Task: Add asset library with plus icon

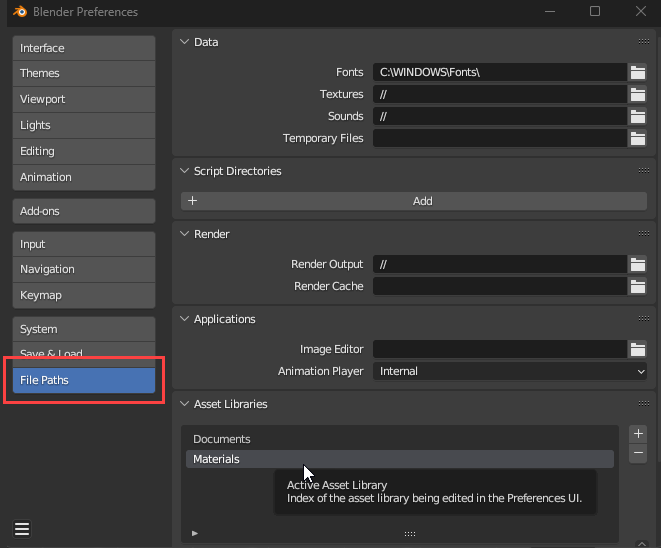Action: tap(638, 434)
